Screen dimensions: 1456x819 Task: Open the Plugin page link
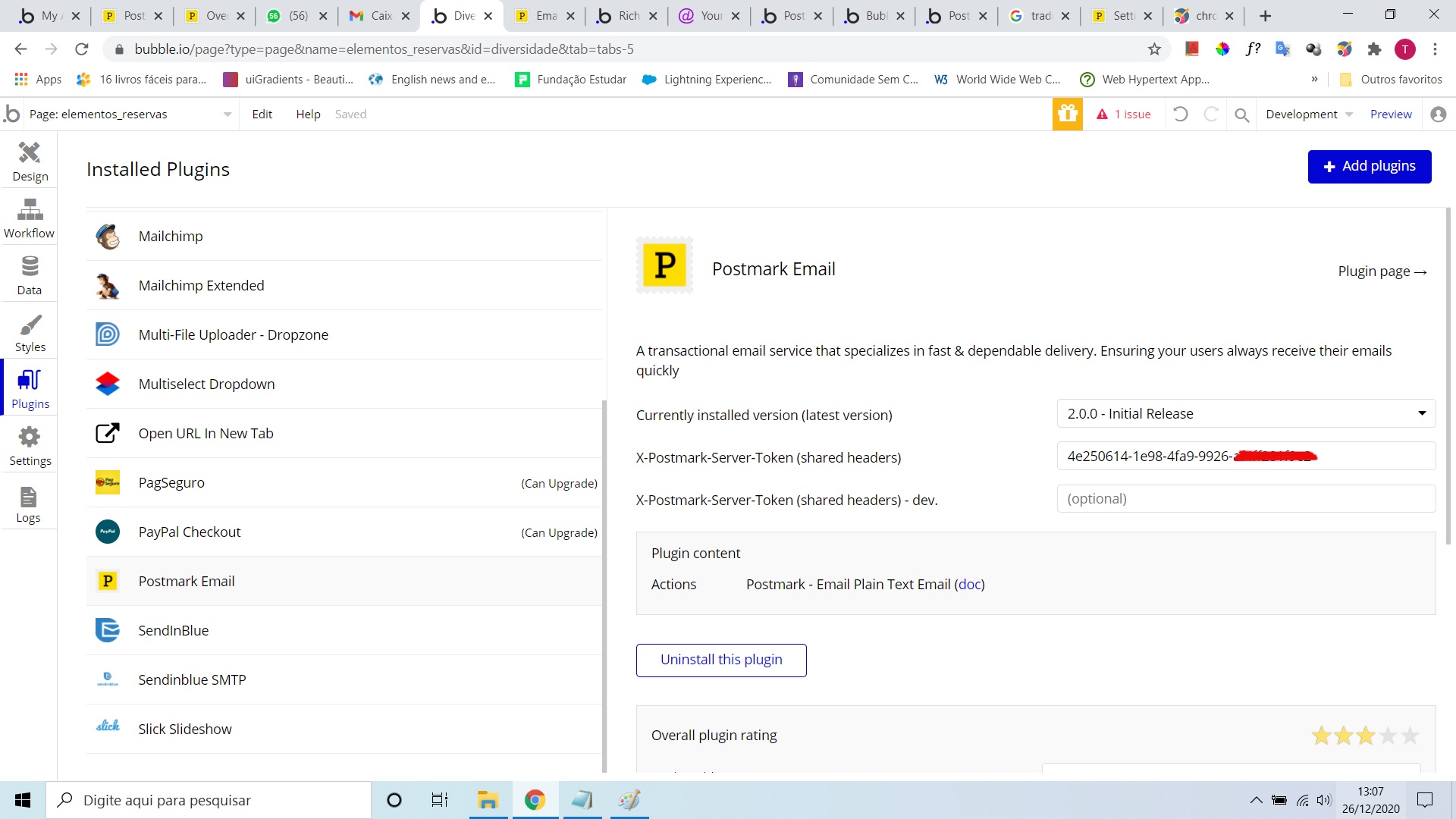coord(1382,271)
